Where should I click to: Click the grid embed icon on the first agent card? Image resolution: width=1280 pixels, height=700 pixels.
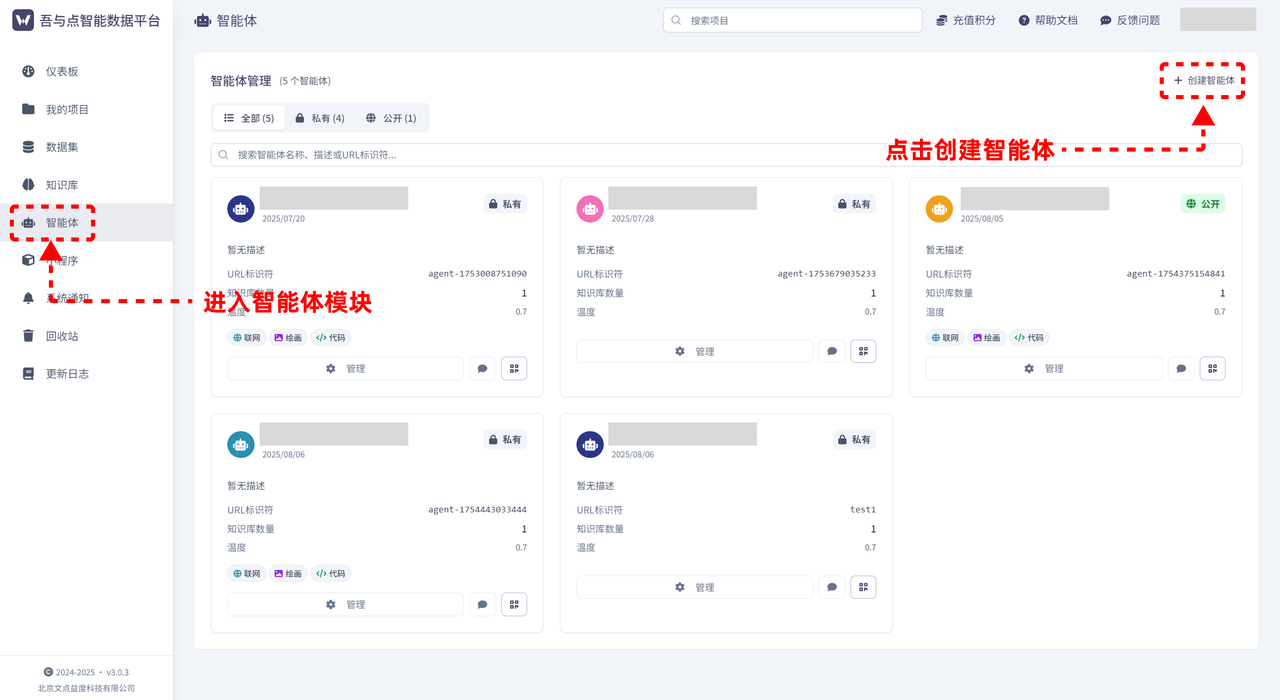point(514,368)
